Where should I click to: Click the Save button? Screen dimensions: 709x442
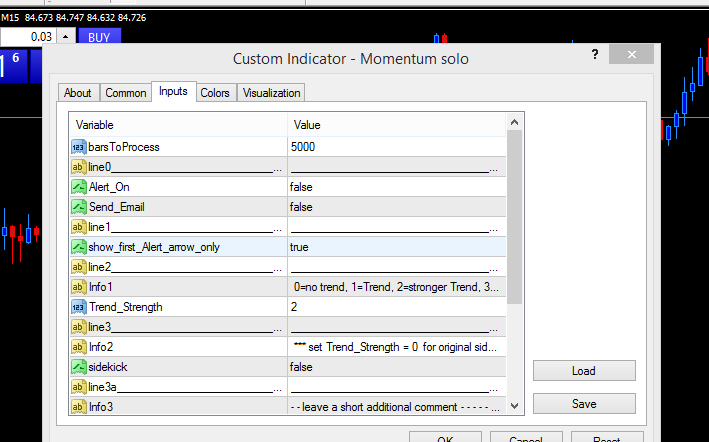point(584,404)
